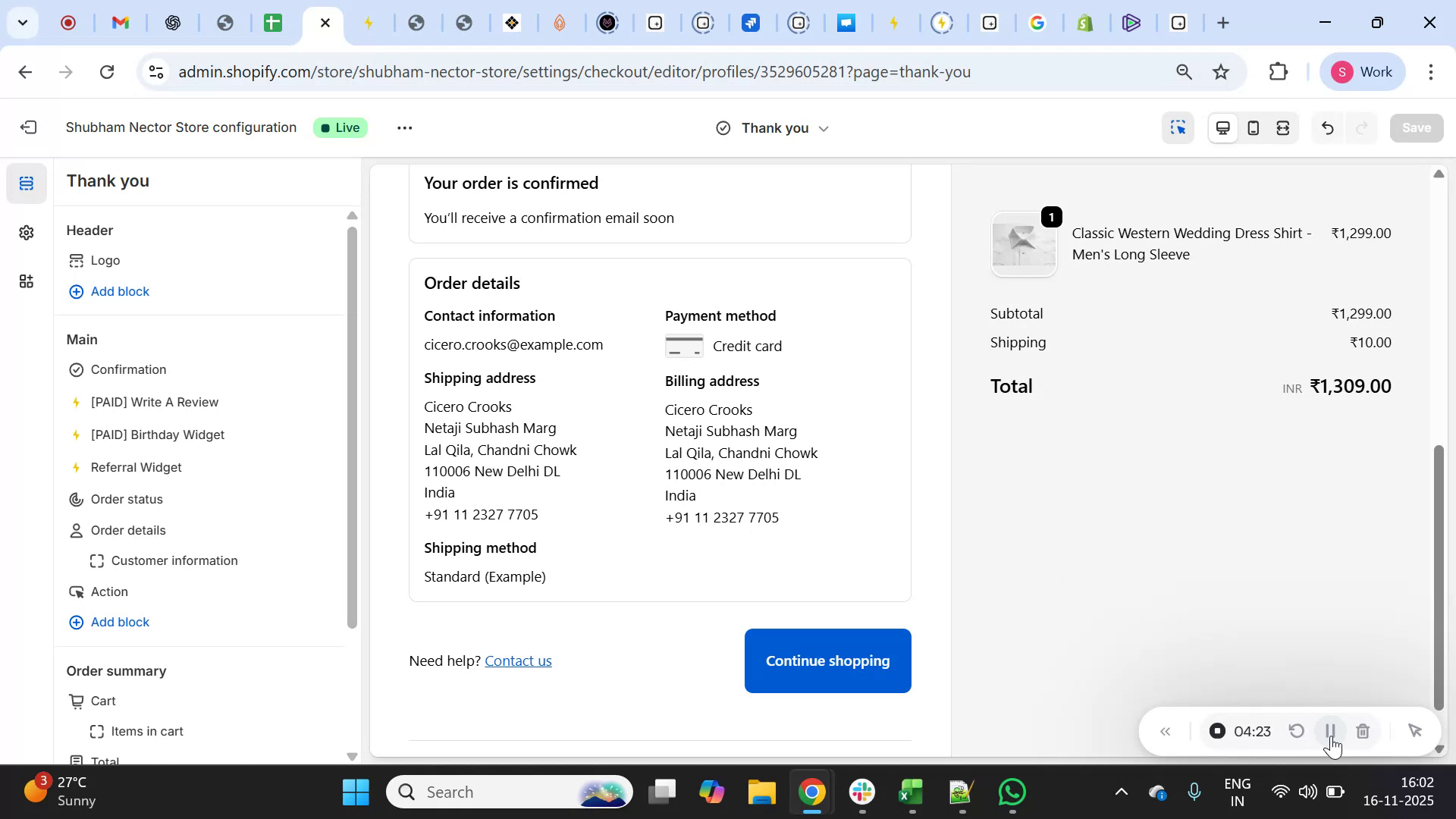The width and height of the screenshot is (1456, 819).
Task: Toggle the Write A Review block
Action: click(154, 402)
